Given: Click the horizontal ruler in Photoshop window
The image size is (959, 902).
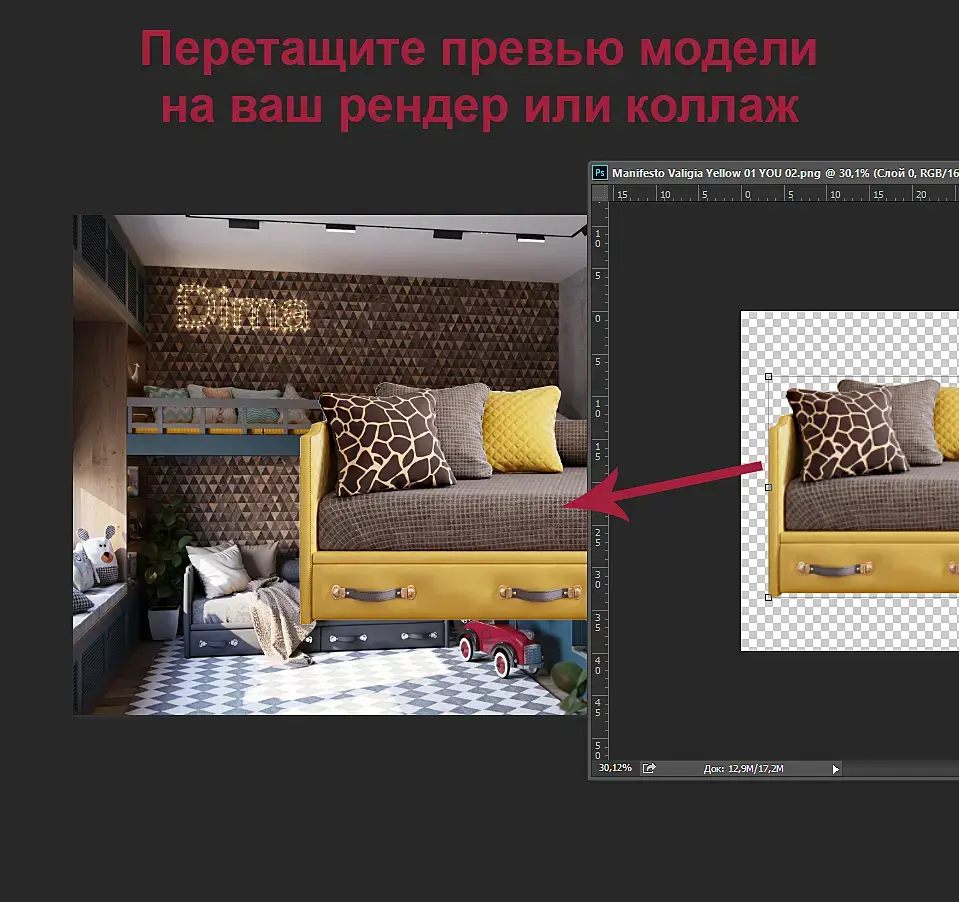Looking at the screenshot, I should tap(784, 193).
